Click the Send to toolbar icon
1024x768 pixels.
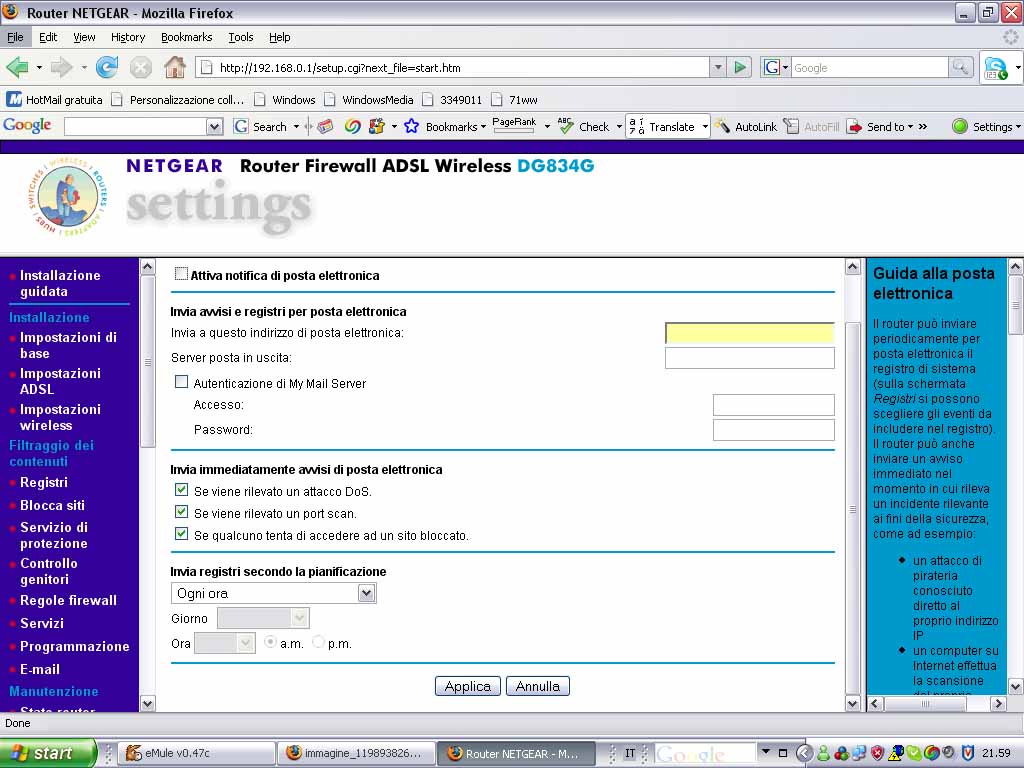pyautogui.click(x=854, y=127)
